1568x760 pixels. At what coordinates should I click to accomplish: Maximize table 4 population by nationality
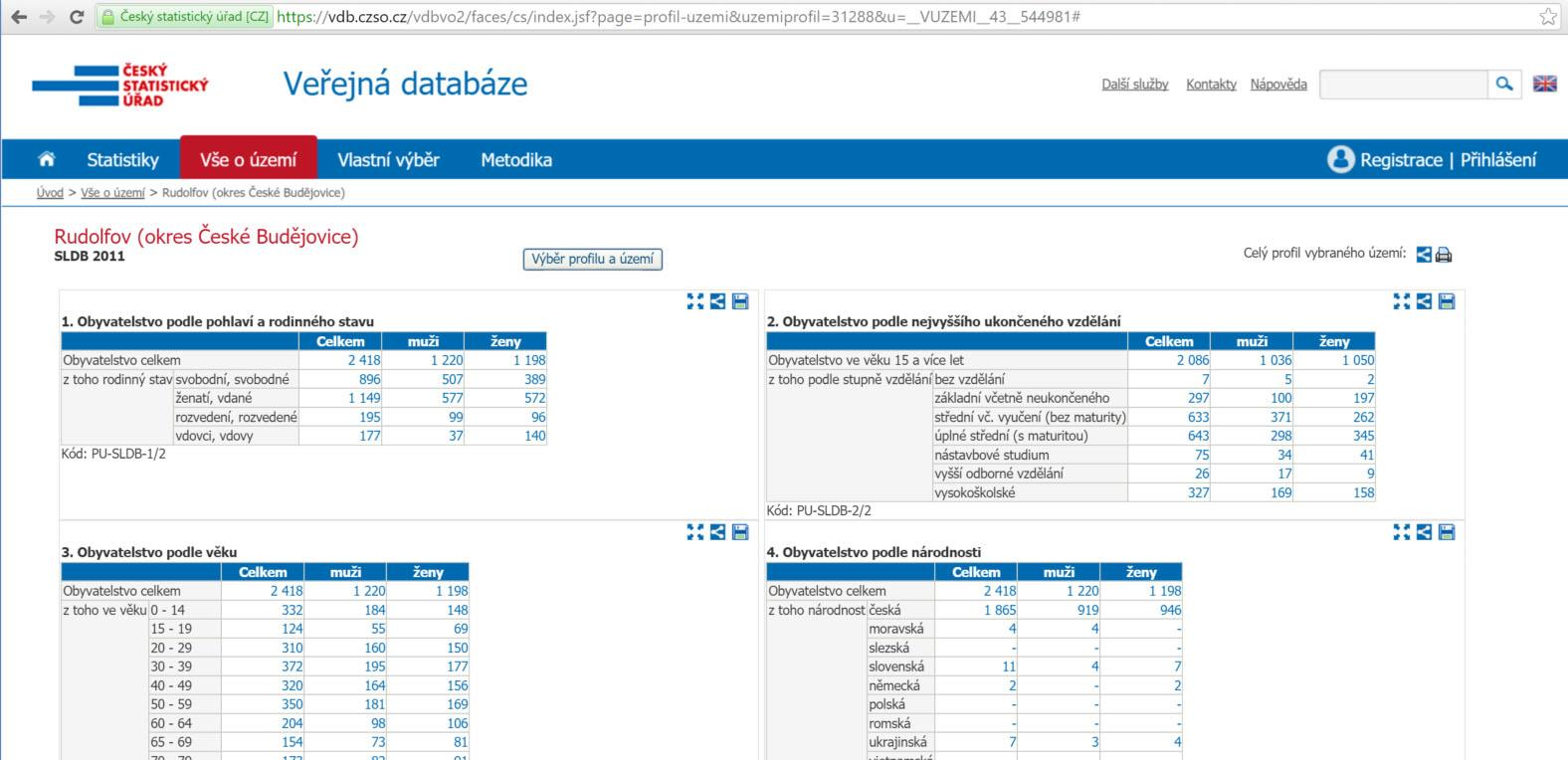point(1402,532)
